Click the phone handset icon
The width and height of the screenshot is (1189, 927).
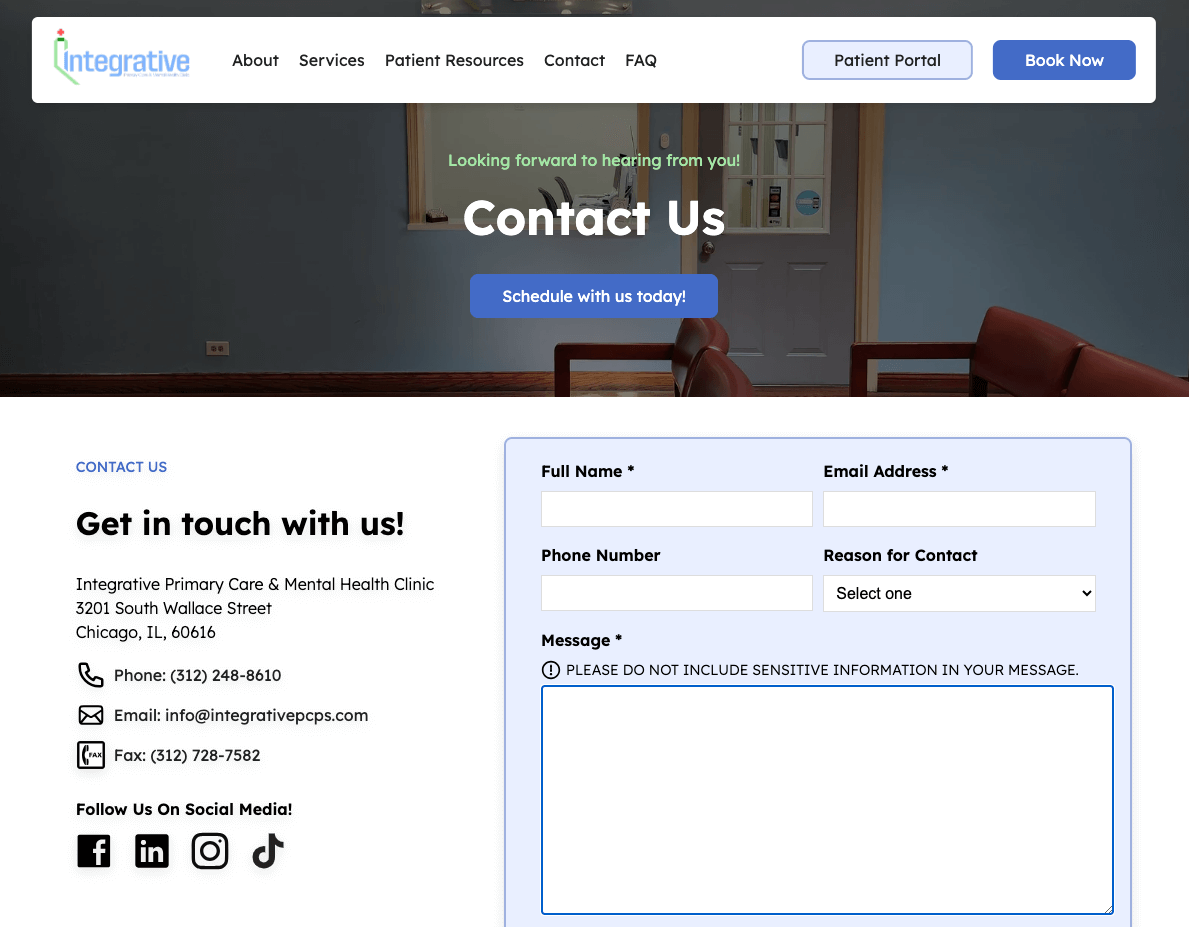click(x=91, y=675)
